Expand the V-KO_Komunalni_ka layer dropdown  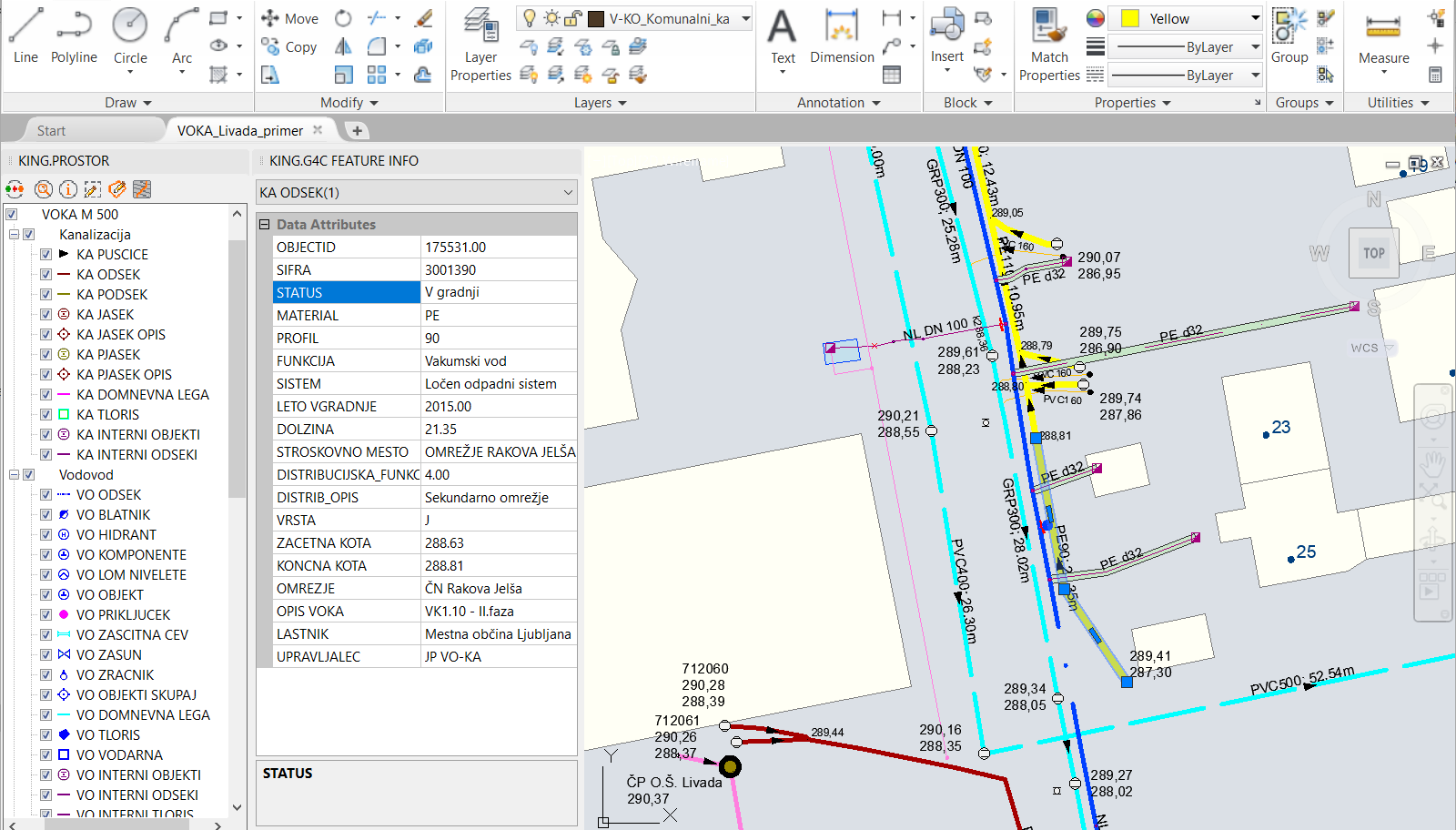[745, 18]
